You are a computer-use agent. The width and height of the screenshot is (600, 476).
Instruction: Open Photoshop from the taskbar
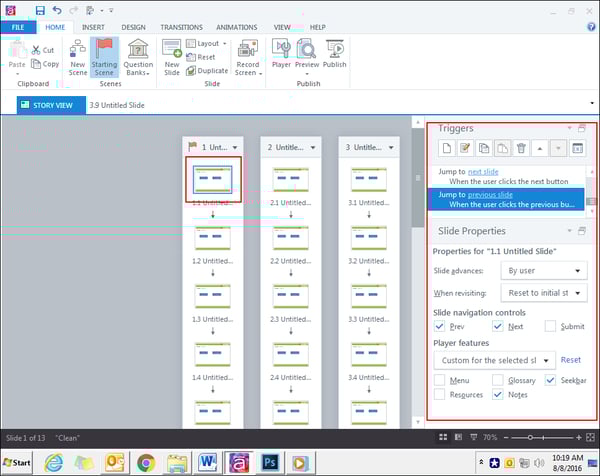270,463
